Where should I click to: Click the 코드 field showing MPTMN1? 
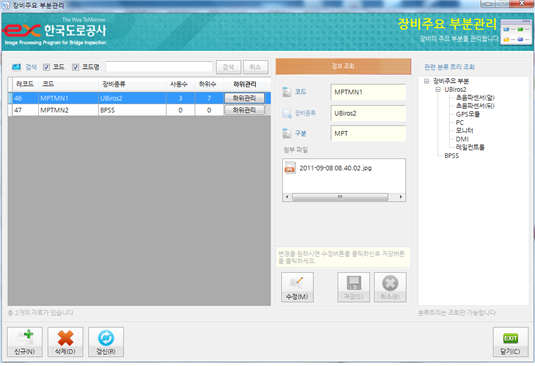pos(368,92)
